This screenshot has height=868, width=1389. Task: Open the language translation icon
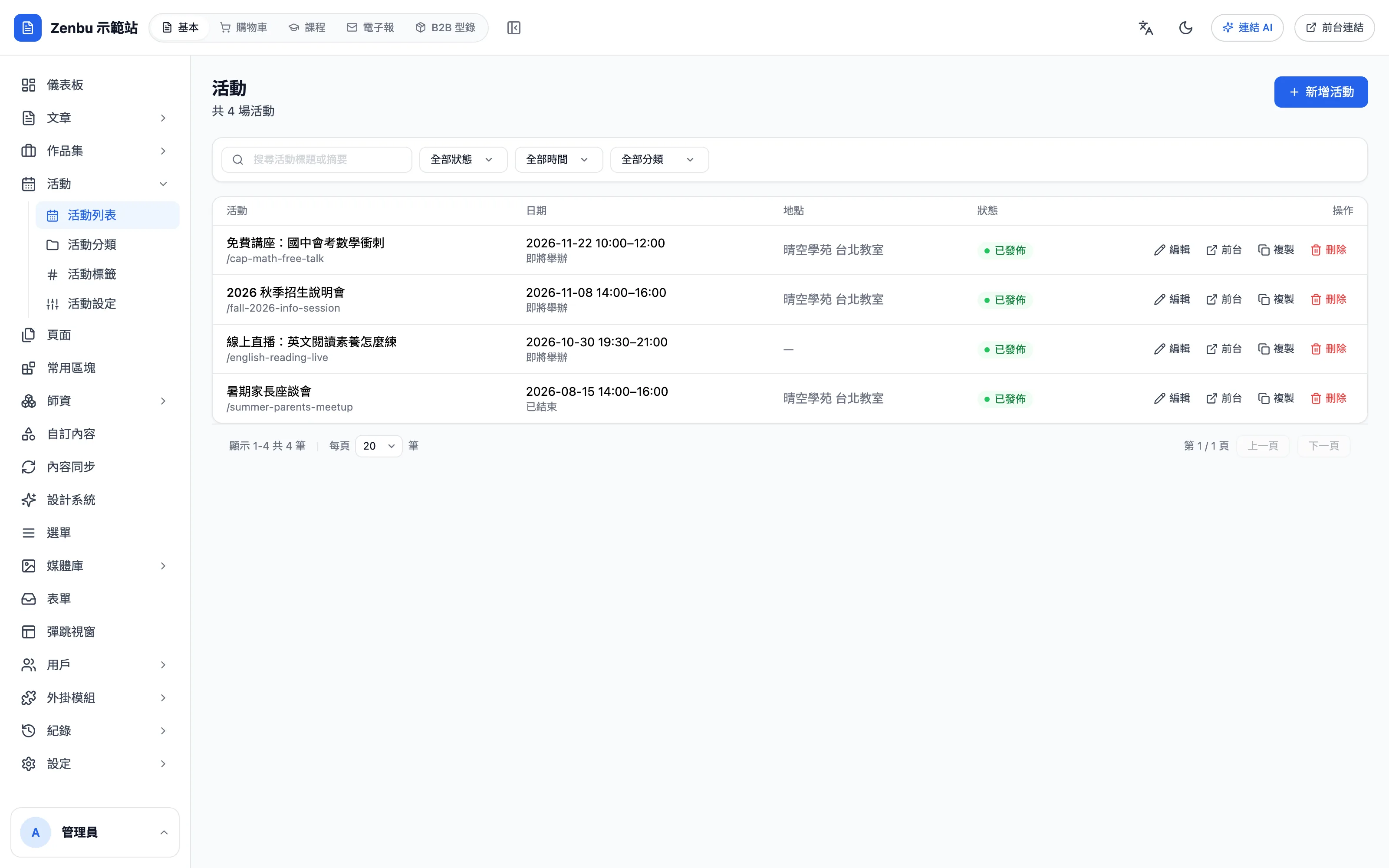[x=1145, y=27]
